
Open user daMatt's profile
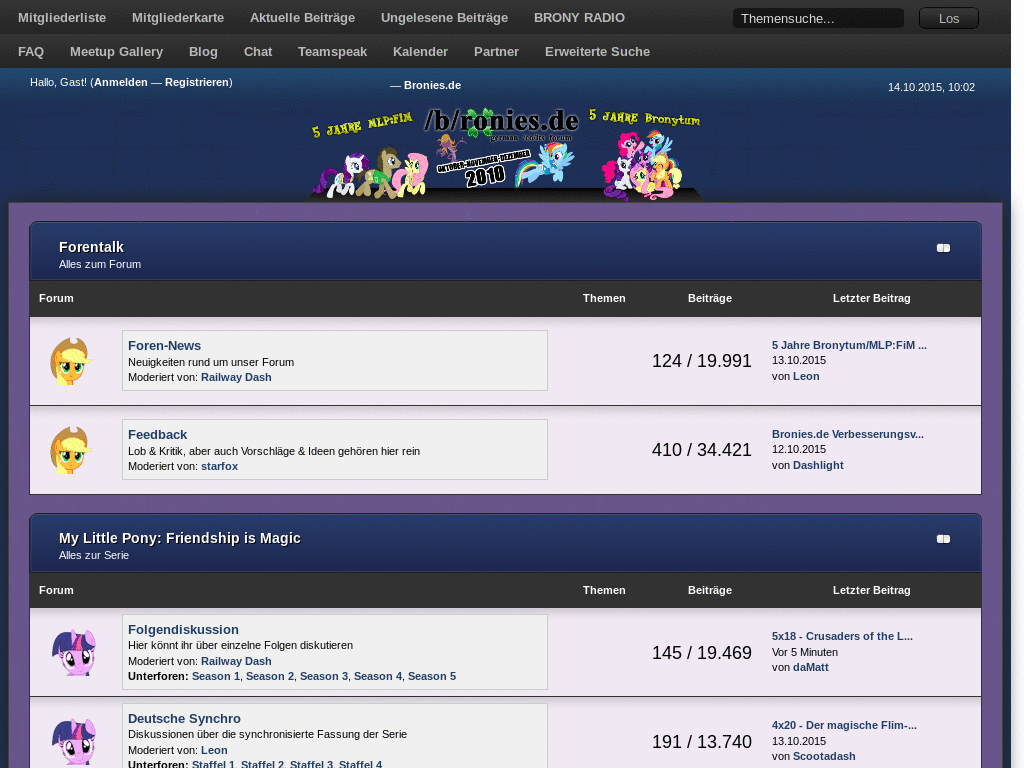[x=810, y=667]
